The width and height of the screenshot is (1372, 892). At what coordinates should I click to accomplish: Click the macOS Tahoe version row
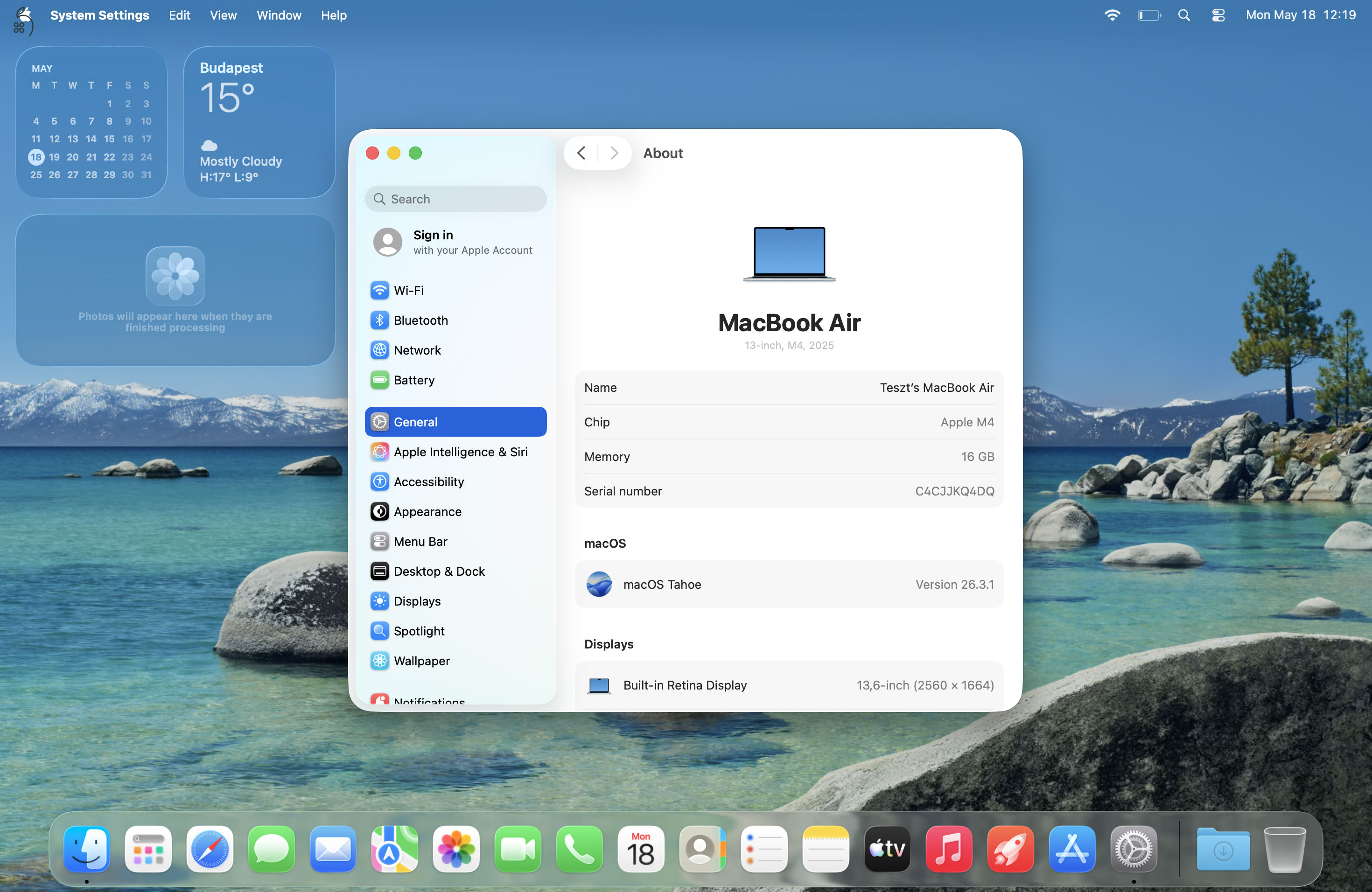(x=789, y=584)
